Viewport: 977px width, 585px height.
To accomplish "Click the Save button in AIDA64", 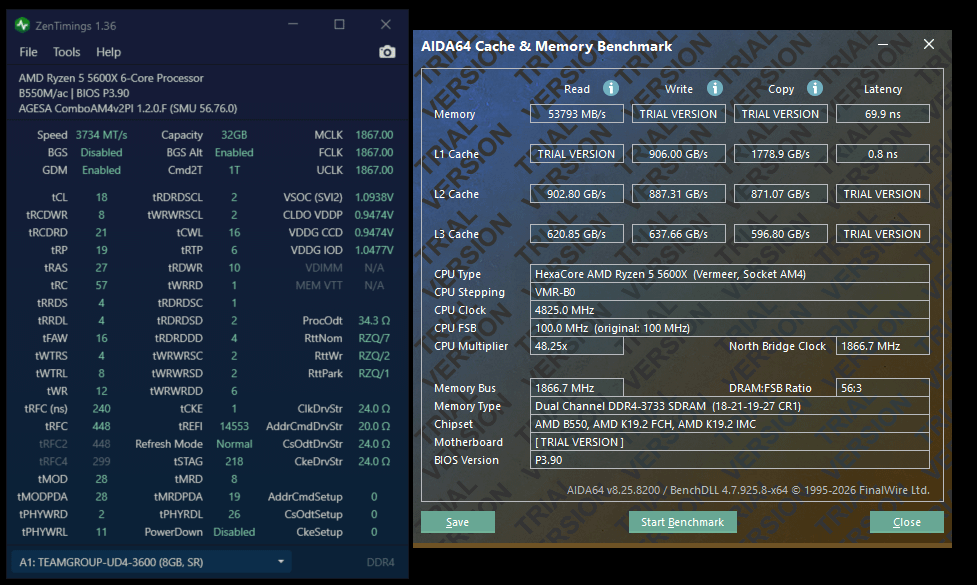I will [457, 522].
